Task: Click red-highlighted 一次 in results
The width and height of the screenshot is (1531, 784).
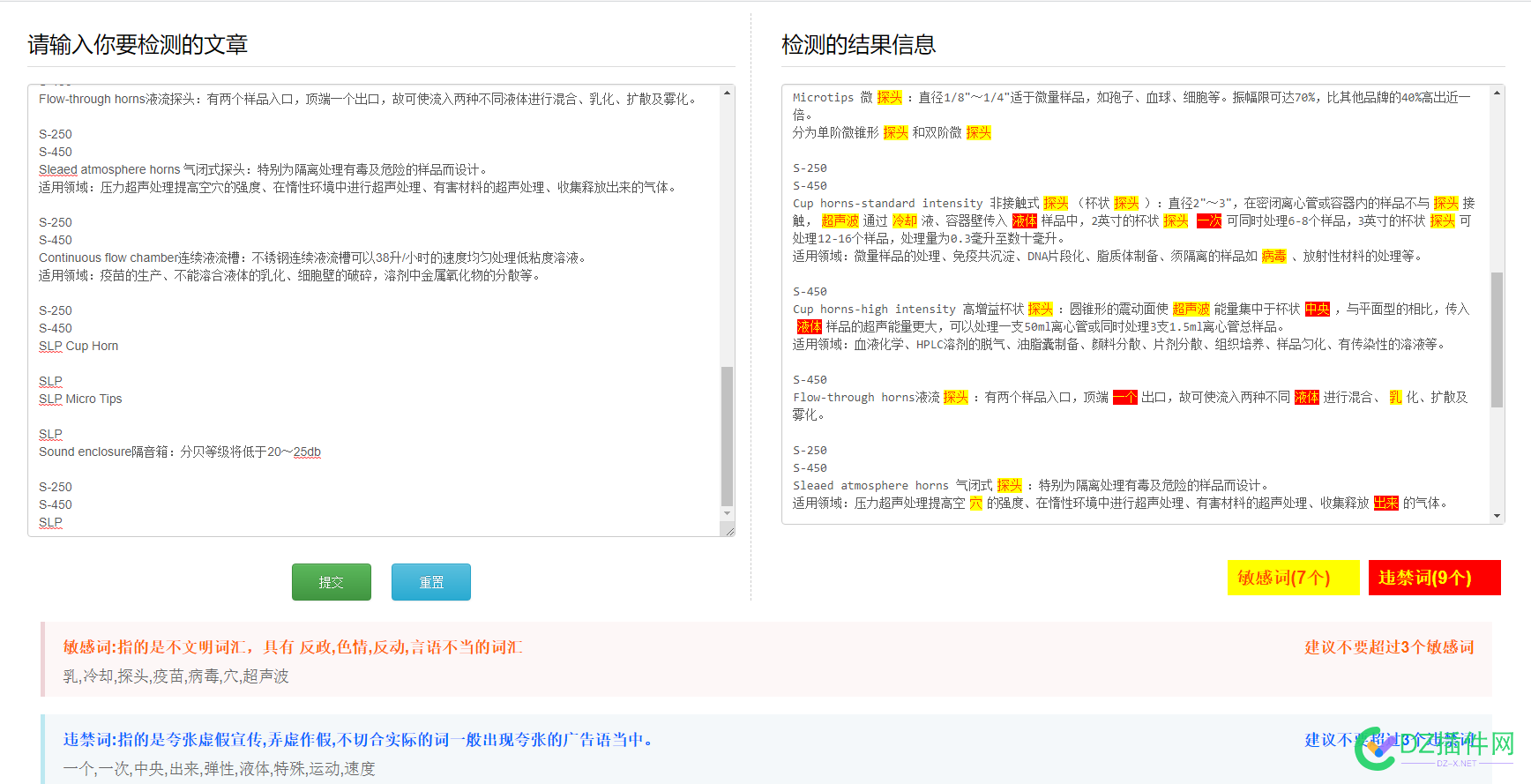Action: (x=1209, y=220)
